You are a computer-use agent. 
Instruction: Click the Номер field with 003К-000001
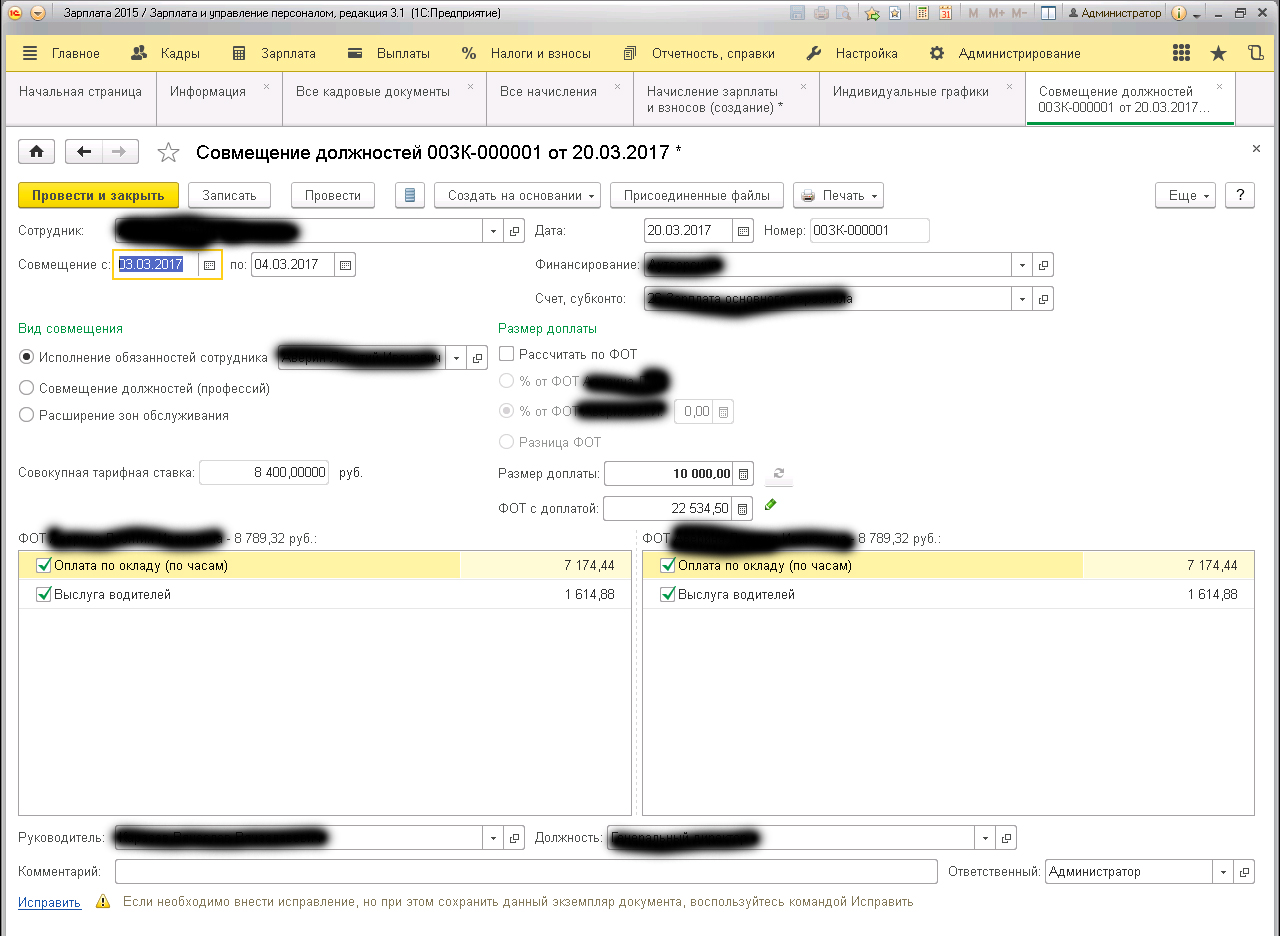(x=870, y=231)
